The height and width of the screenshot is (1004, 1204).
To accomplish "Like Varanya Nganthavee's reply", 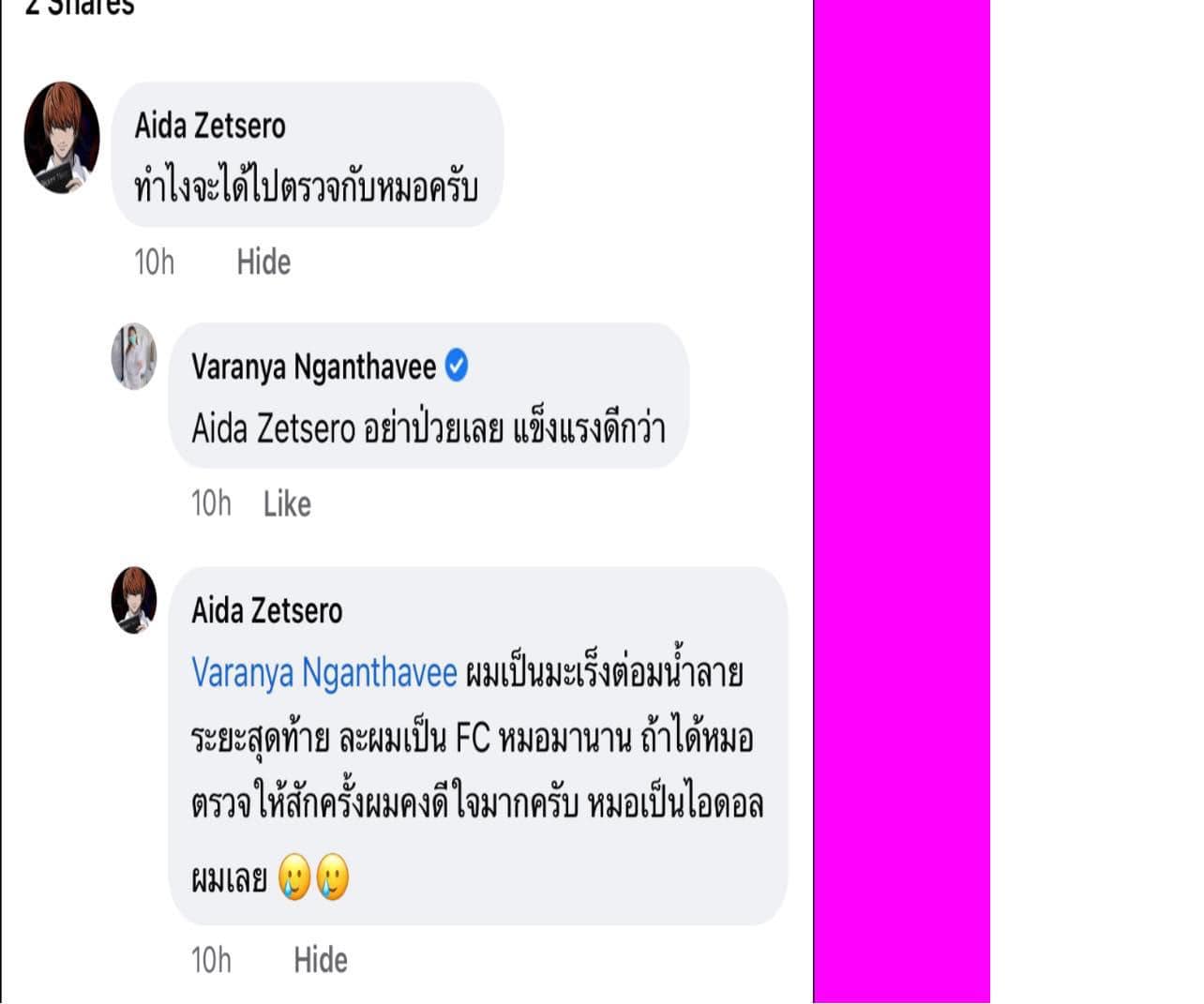I will (287, 504).
